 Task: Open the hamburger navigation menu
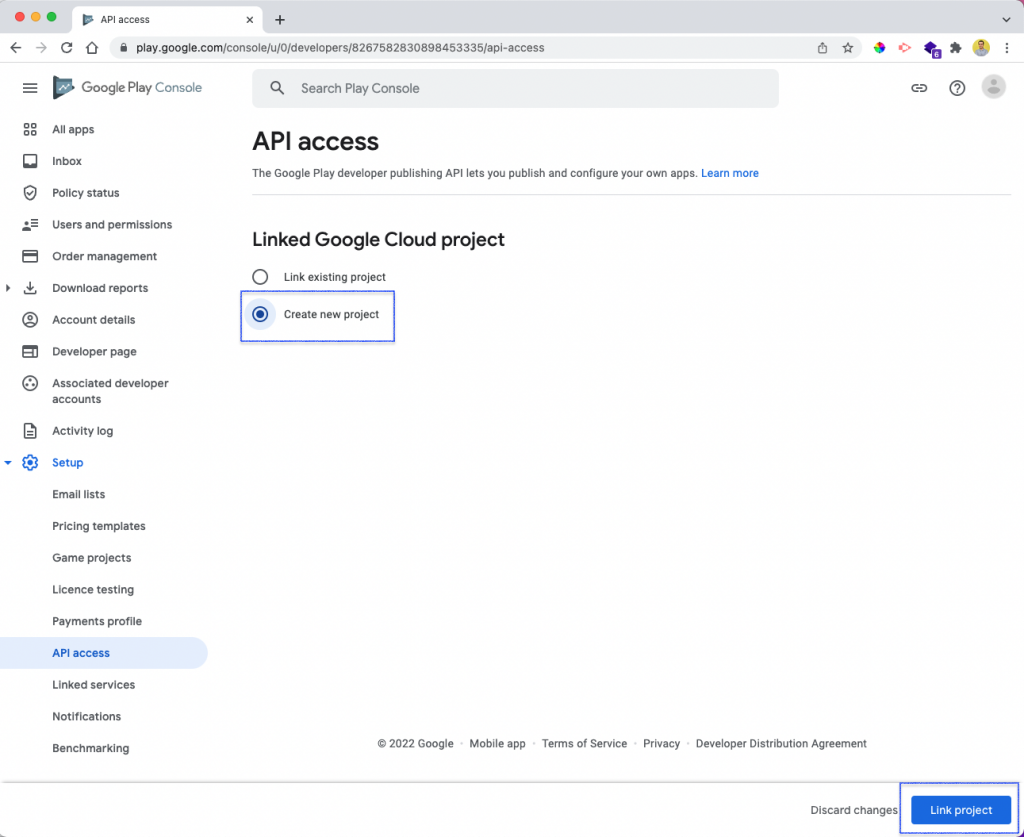(30, 88)
